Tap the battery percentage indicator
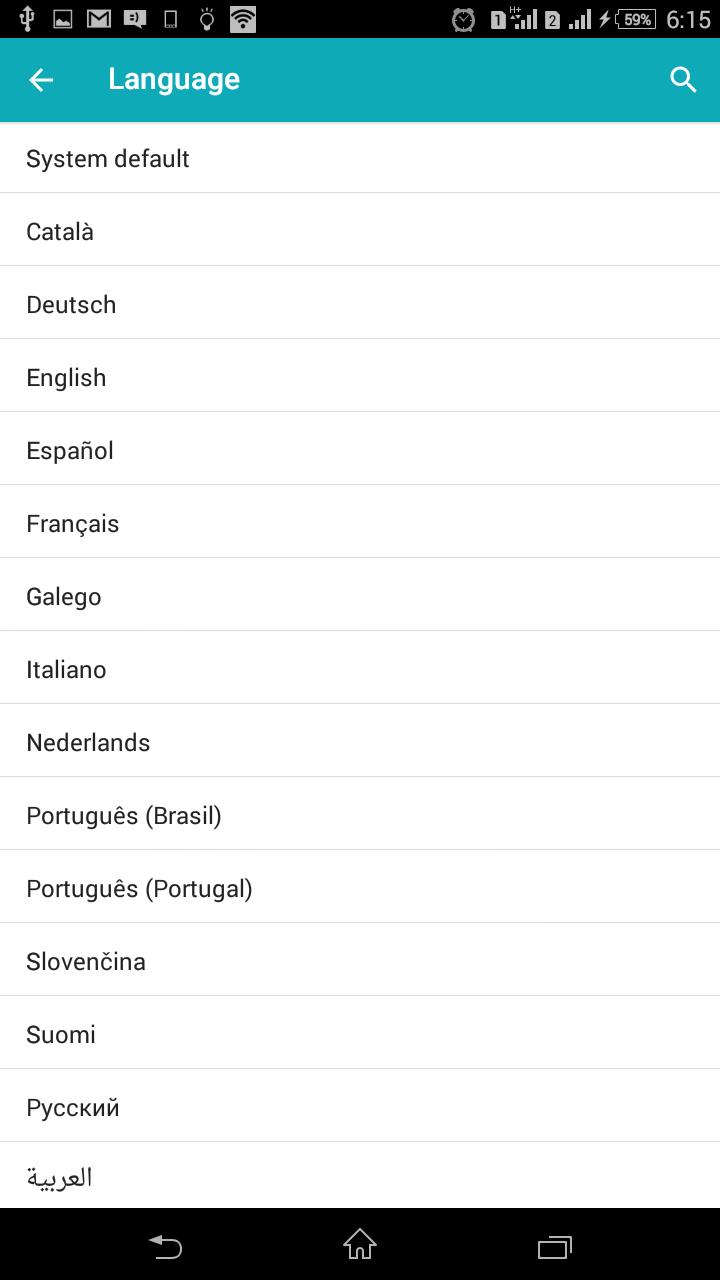The height and width of the screenshot is (1280, 720). pyautogui.click(x=636, y=19)
